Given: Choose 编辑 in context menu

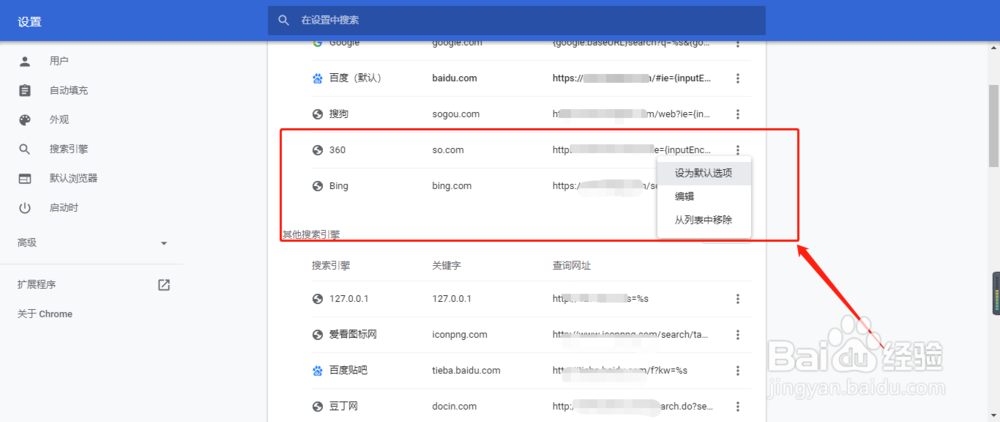Looking at the screenshot, I should coord(704,197).
